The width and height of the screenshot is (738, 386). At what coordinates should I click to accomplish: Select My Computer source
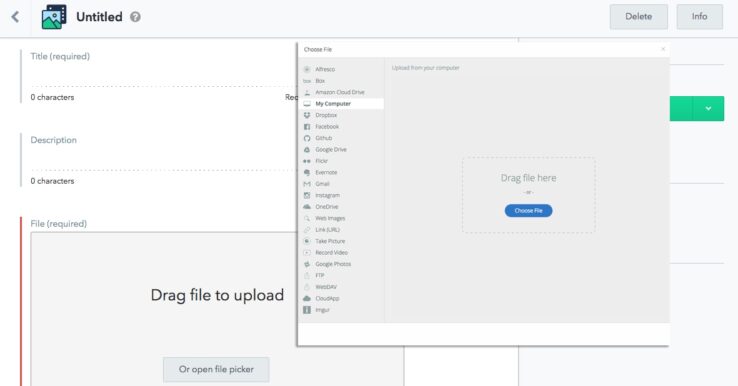click(342, 104)
